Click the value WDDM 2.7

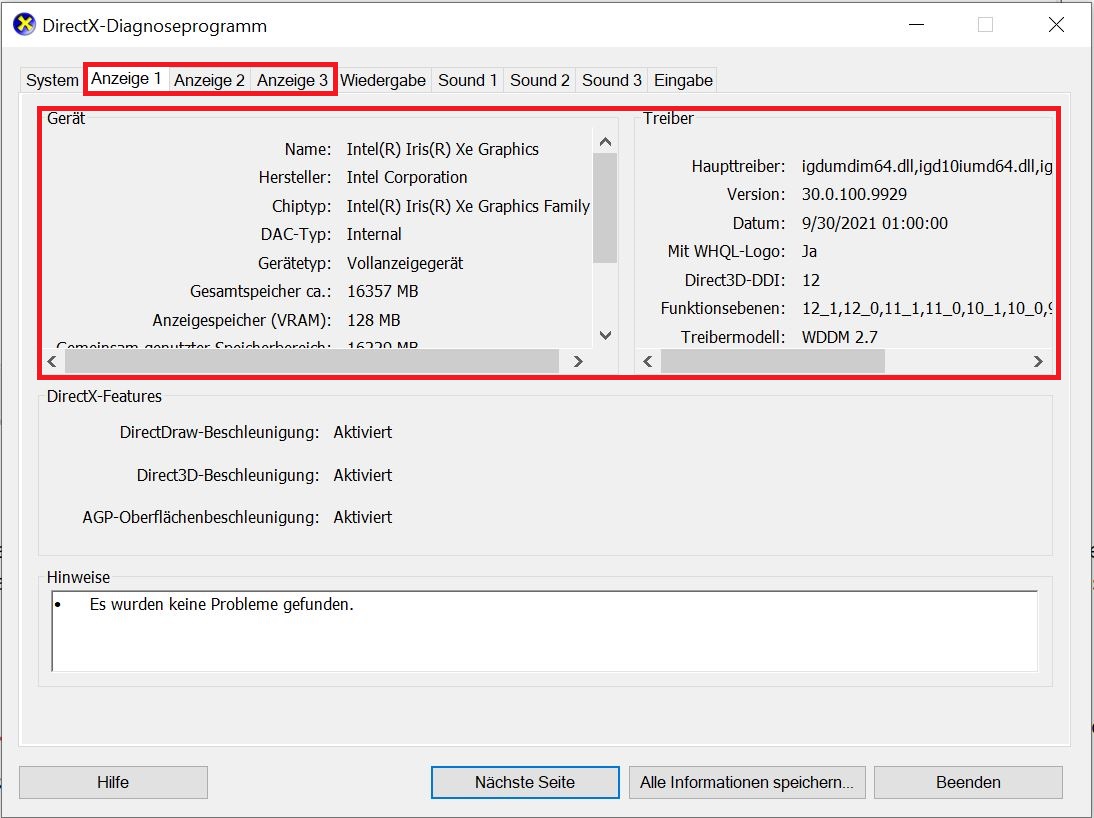coord(839,337)
